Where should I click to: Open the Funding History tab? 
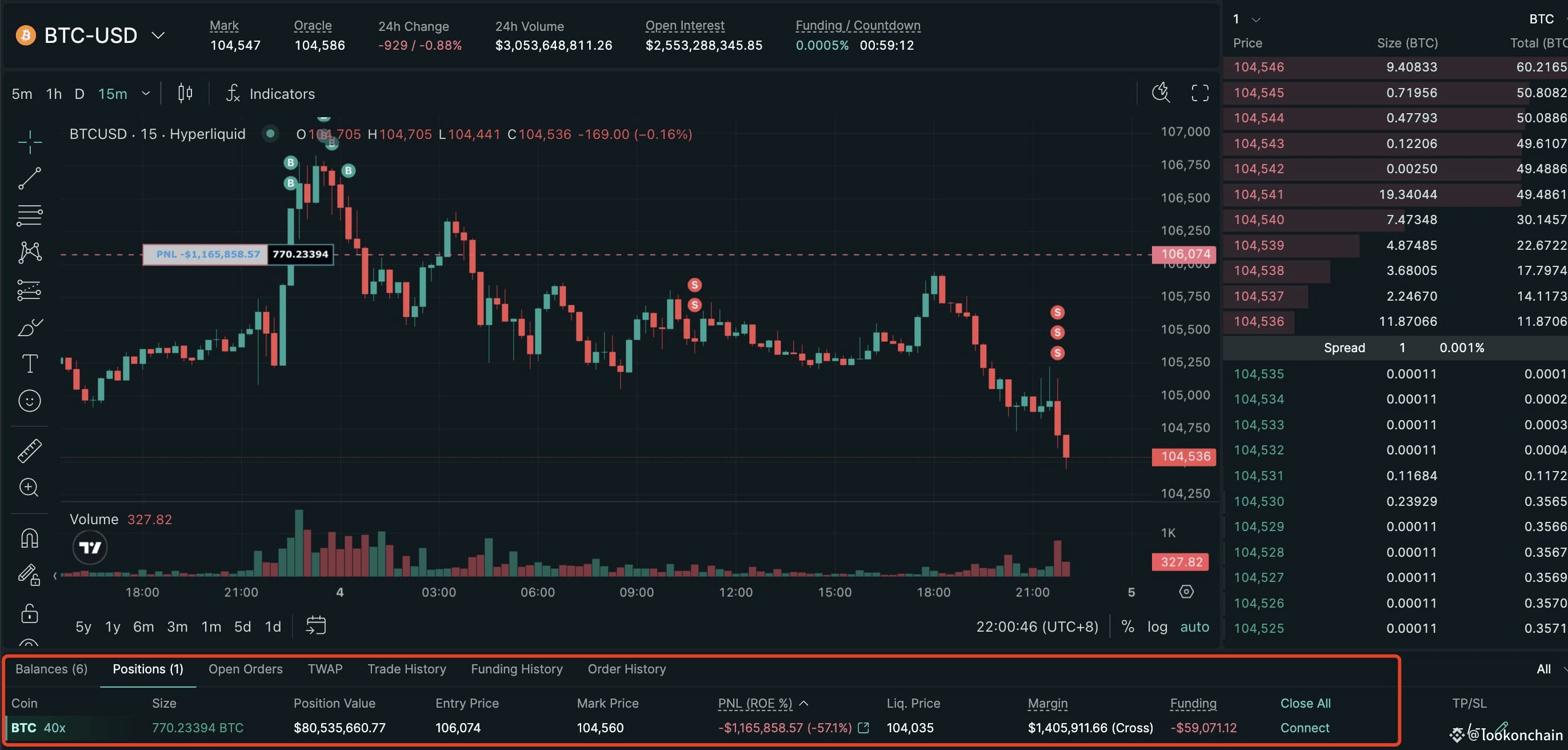pyautogui.click(x=517, y=669)
